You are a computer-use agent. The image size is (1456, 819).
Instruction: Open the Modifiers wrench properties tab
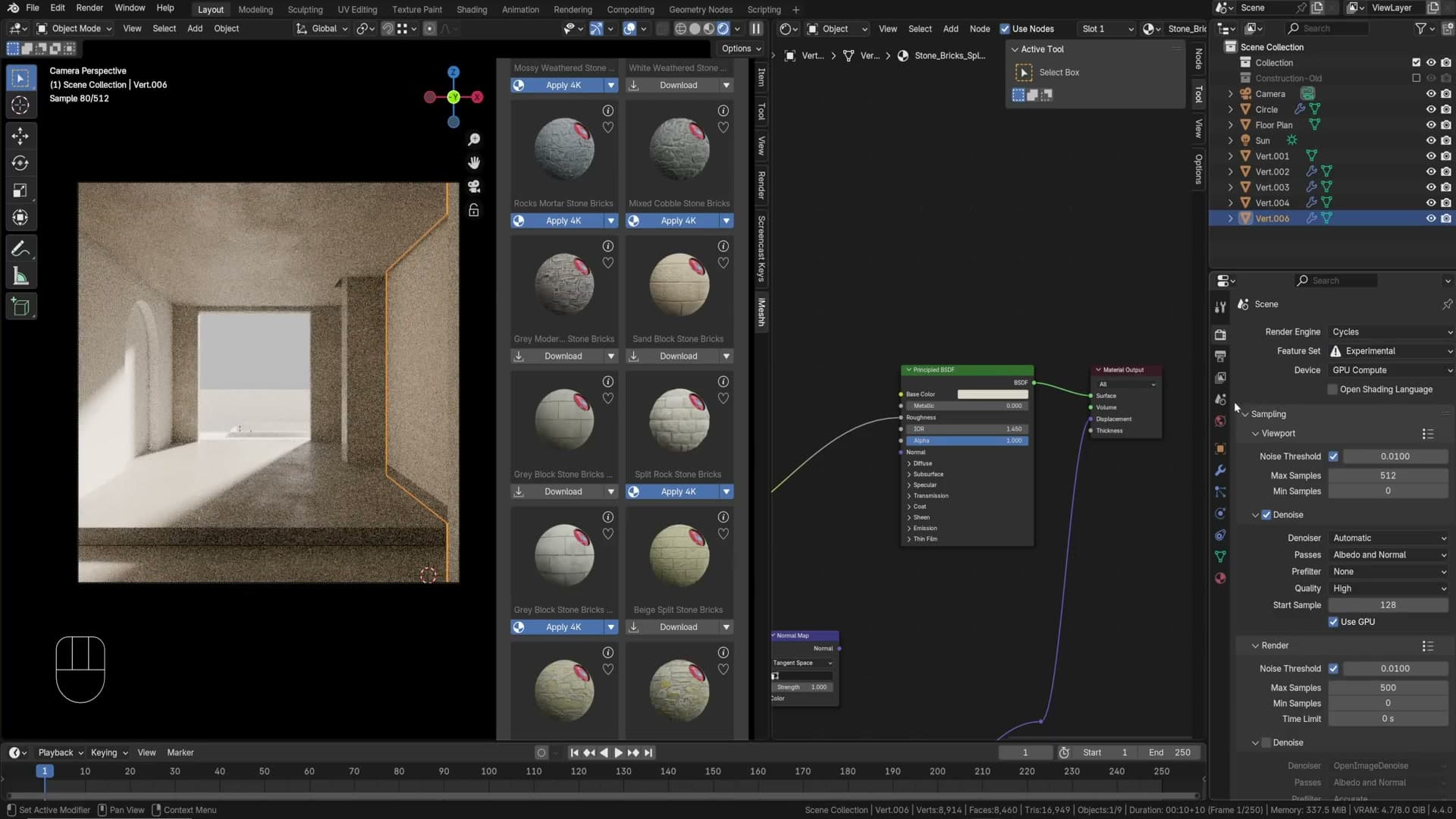(1220, 470)
